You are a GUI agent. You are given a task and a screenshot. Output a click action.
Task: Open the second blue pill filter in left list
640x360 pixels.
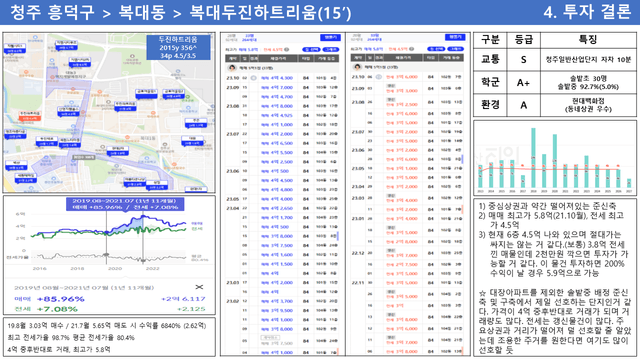point(331,49)
